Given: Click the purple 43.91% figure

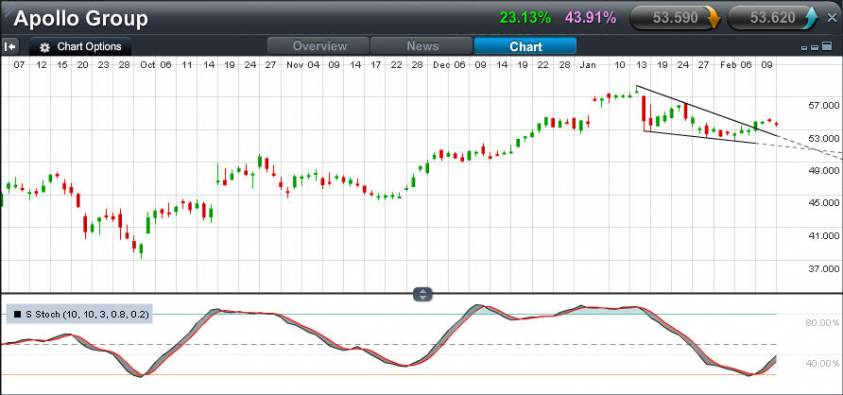Looking at the screenshot, I should tap(590, 18).
